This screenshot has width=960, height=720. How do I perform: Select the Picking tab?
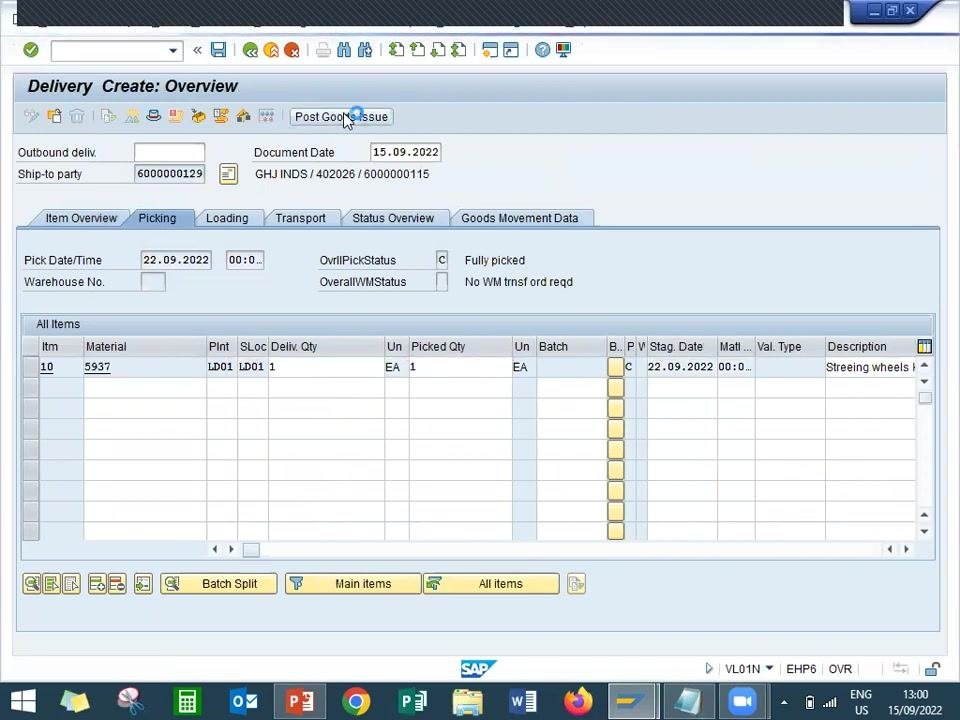tap(157, 218)
